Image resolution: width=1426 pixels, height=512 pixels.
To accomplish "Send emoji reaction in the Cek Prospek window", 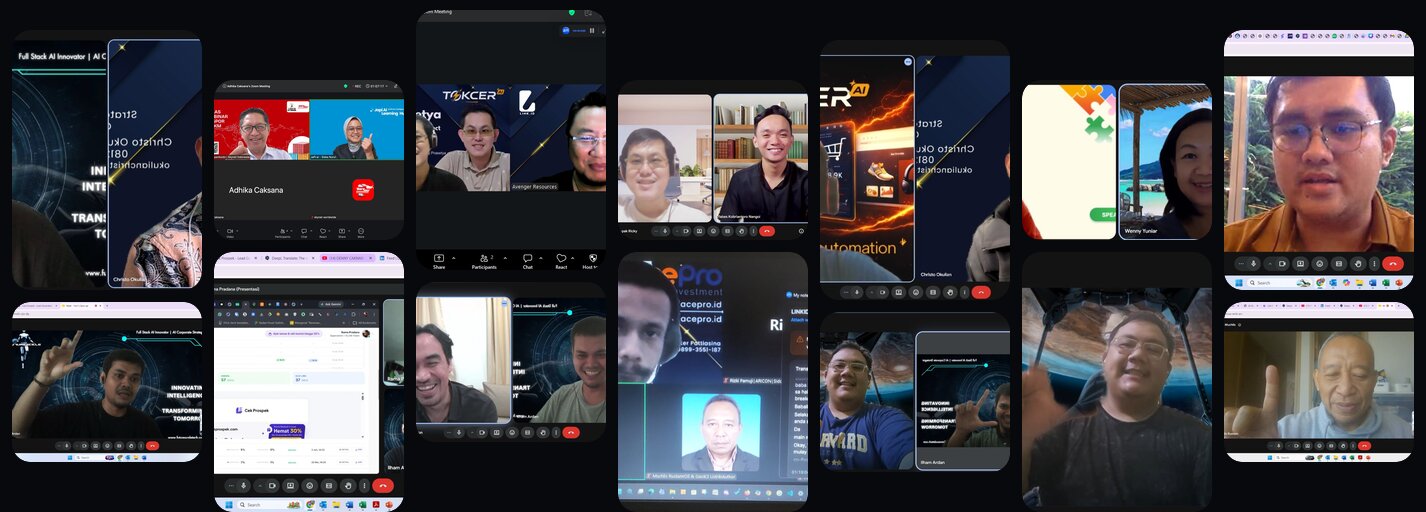I will [310, 486].
